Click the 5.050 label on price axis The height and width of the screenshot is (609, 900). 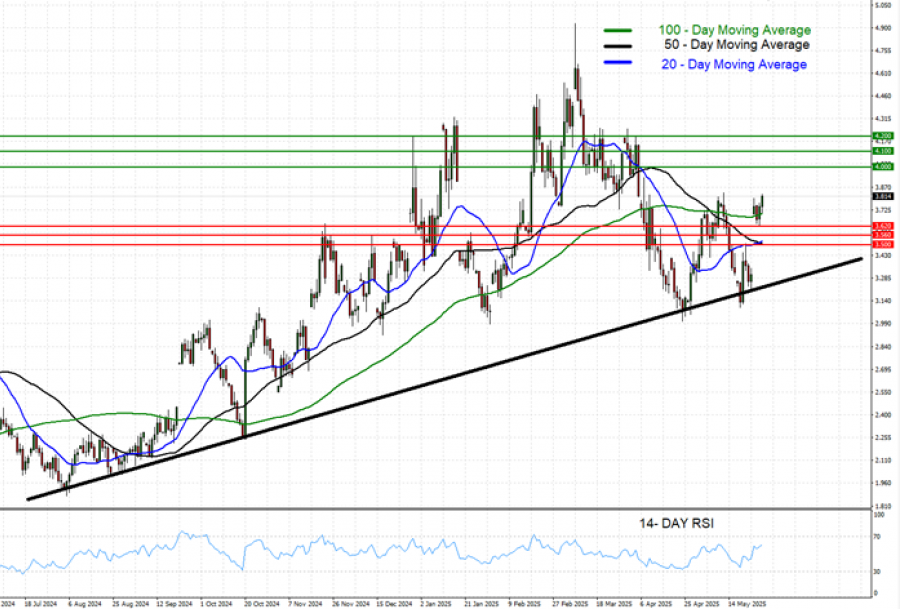(882, 5)
